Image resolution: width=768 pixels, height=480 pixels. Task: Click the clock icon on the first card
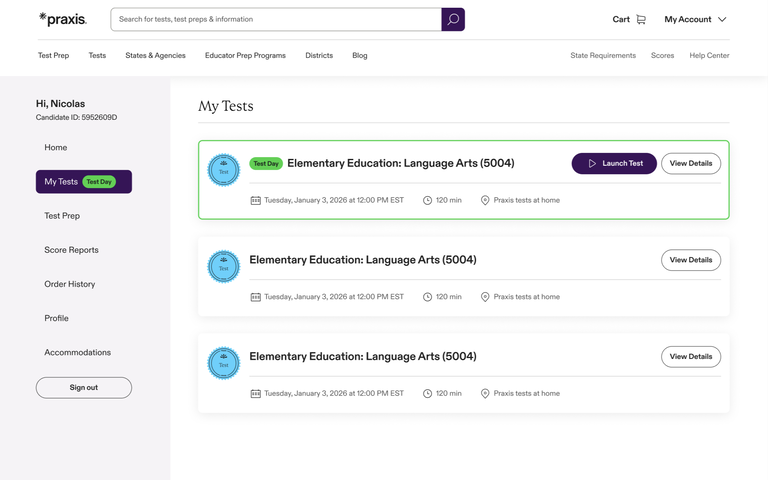click(x=428, y=200)
